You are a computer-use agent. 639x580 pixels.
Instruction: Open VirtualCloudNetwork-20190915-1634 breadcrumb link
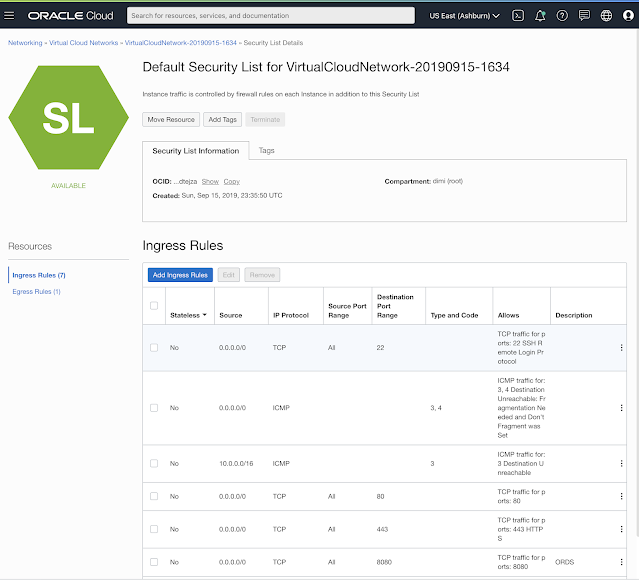pyautogui.click(x=181, y=43)
